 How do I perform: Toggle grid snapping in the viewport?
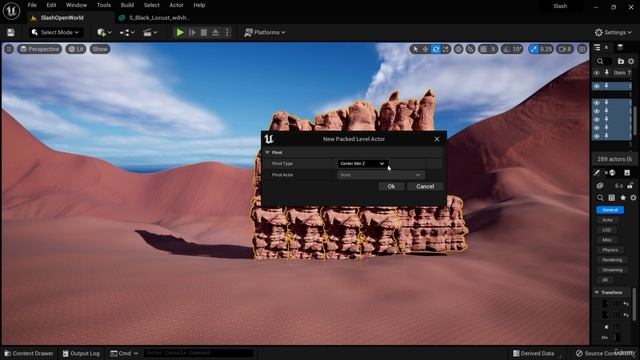pyautogui.click(x=484, y=49)
